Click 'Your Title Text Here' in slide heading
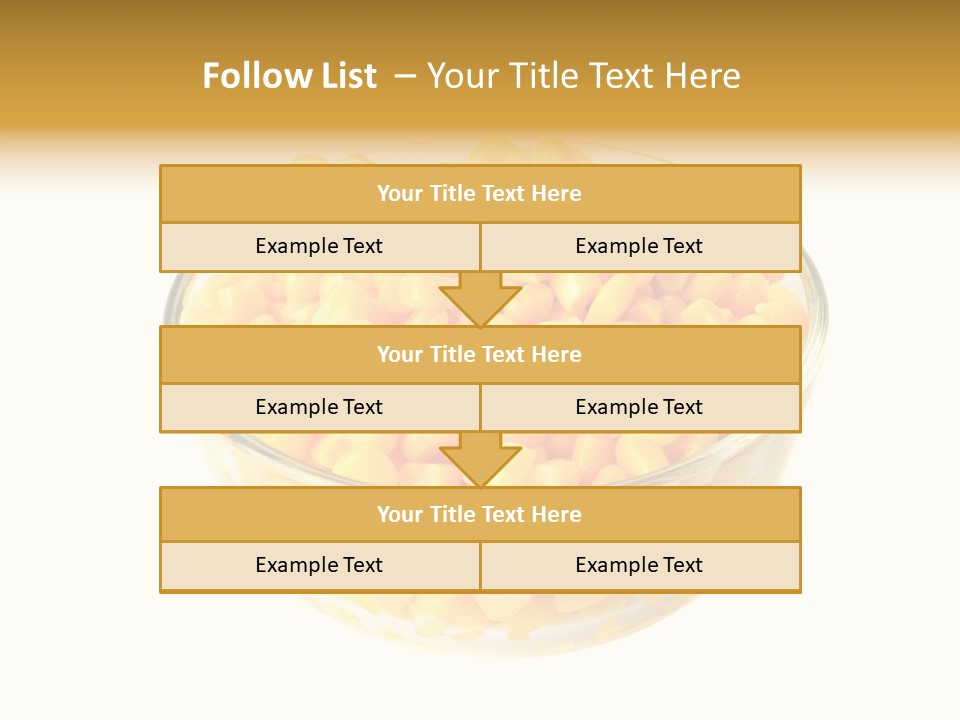Image resolution: width=960 pixels, height=720 pixels. pos(584,76)
